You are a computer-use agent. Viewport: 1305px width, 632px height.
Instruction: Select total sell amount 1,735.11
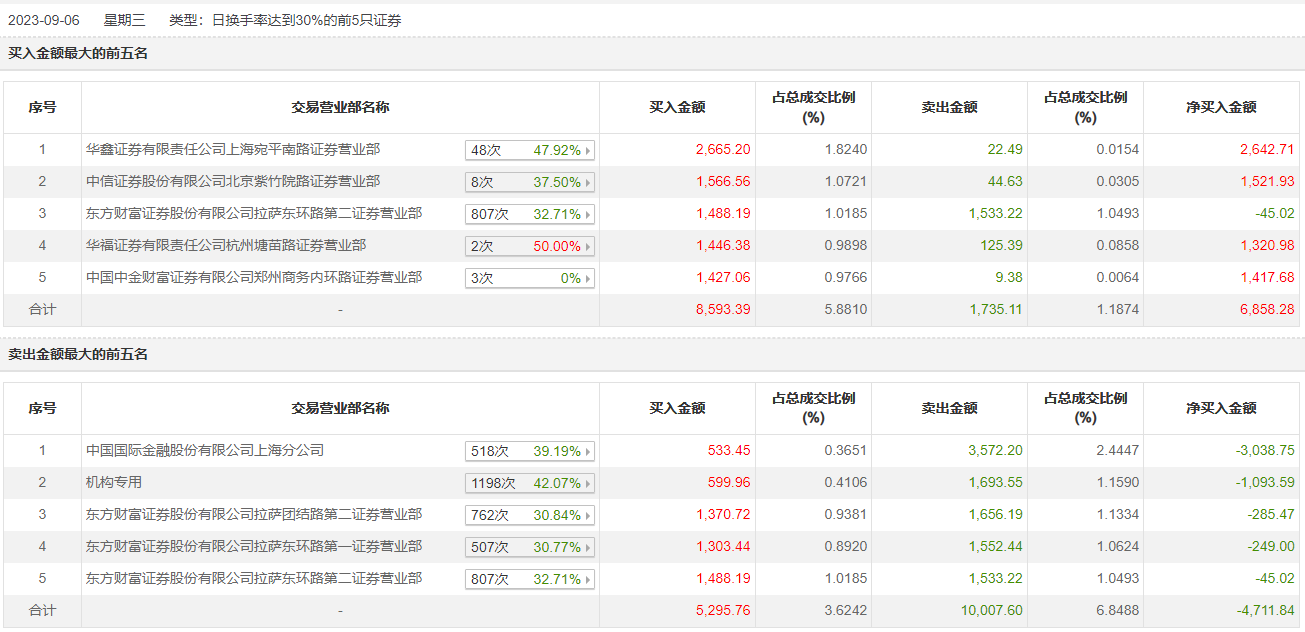point(996,310)
